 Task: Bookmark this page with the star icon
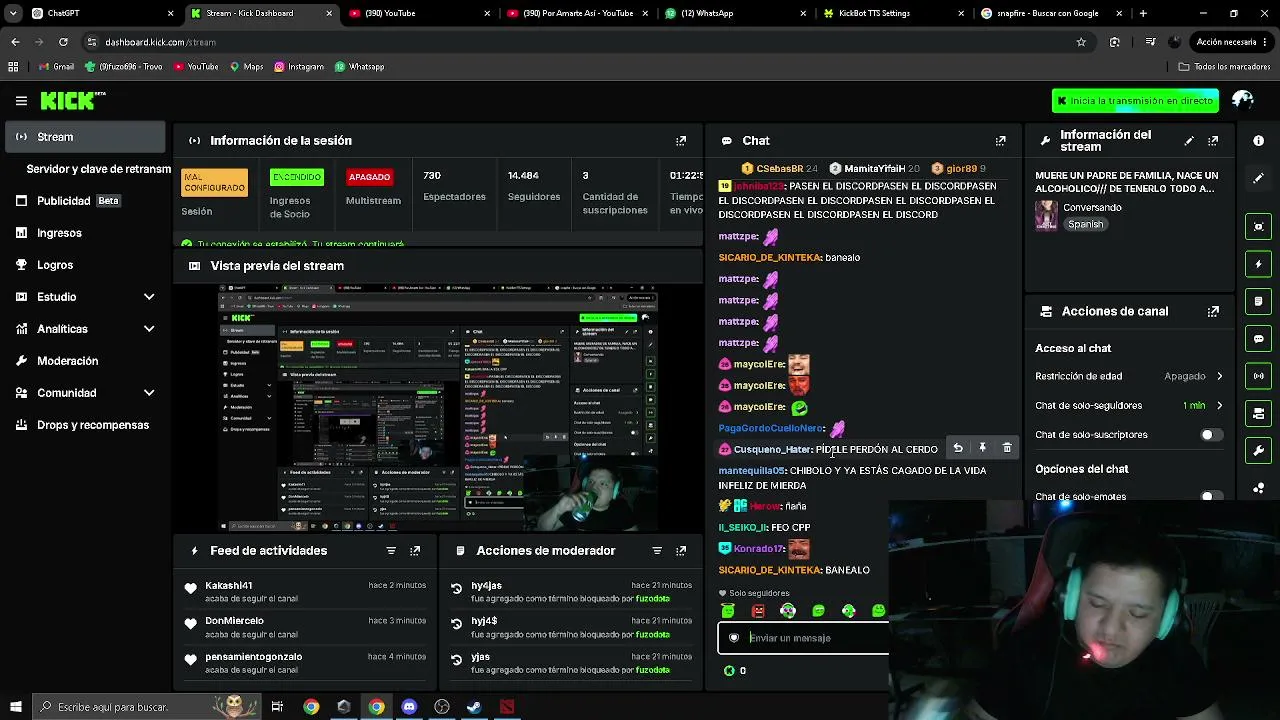tap(1081, 42)
